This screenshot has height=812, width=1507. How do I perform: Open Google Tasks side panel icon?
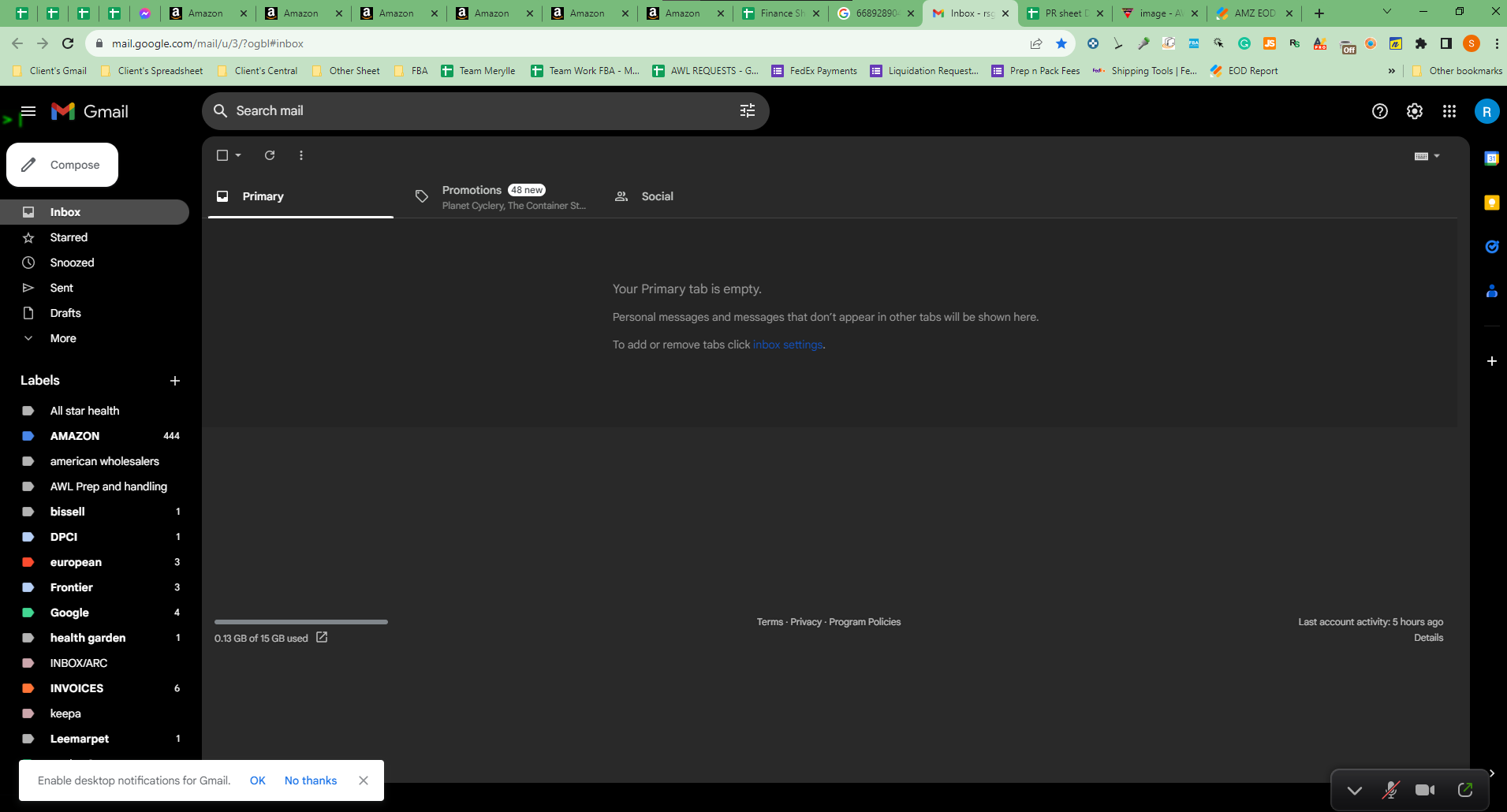(x=1491, y=247)
